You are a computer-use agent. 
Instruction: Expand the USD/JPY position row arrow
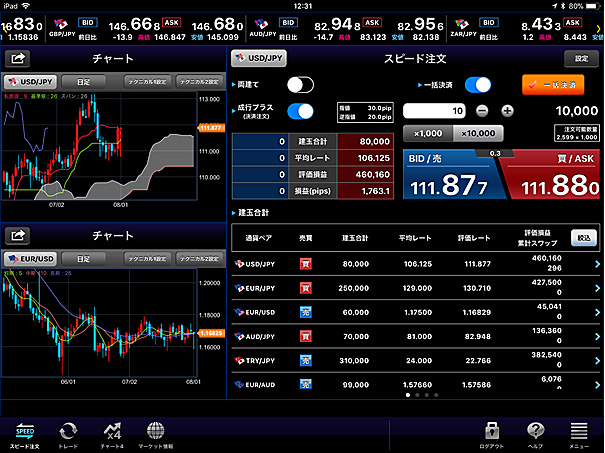click(597, 263)
